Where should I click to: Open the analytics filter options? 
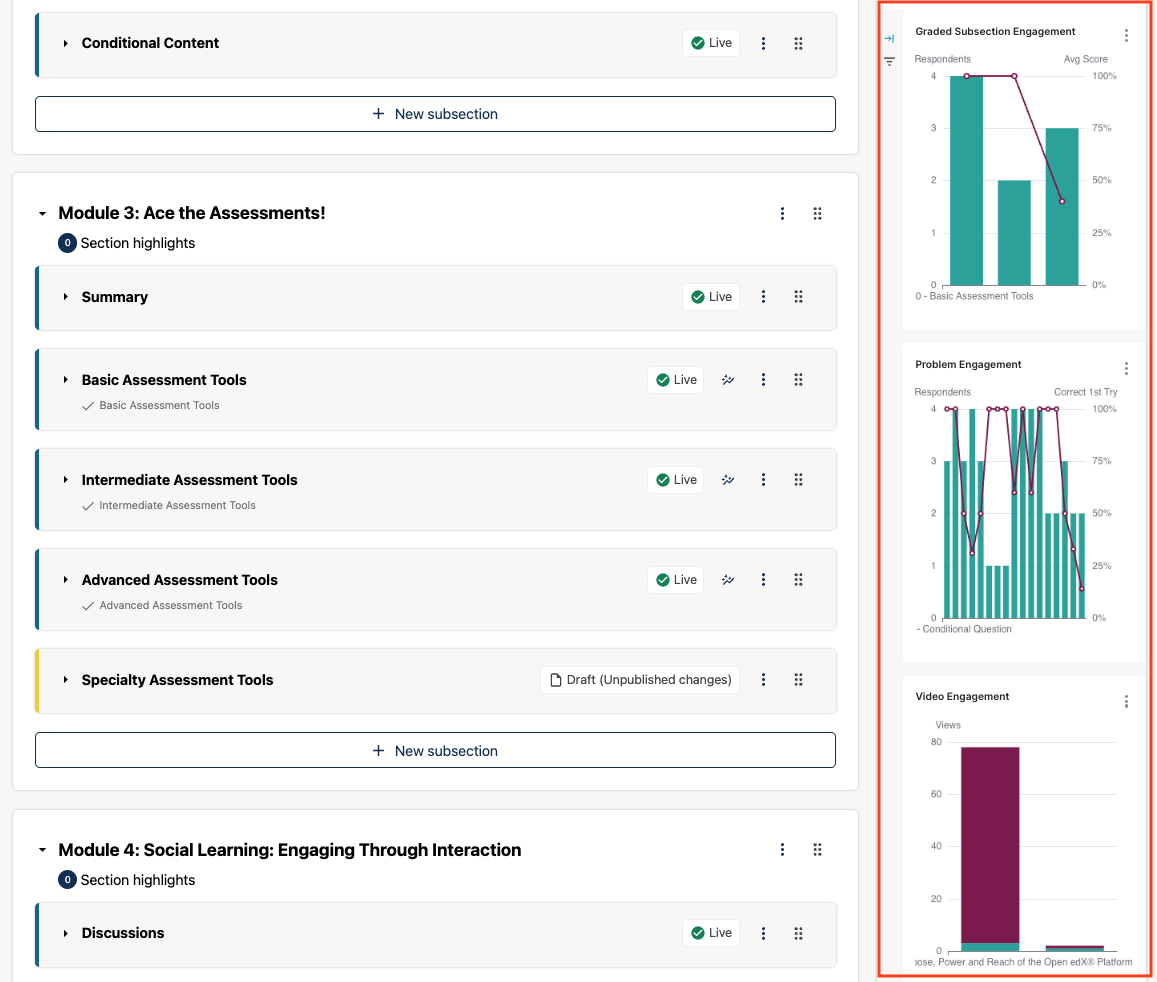click(x=889, y=61)
